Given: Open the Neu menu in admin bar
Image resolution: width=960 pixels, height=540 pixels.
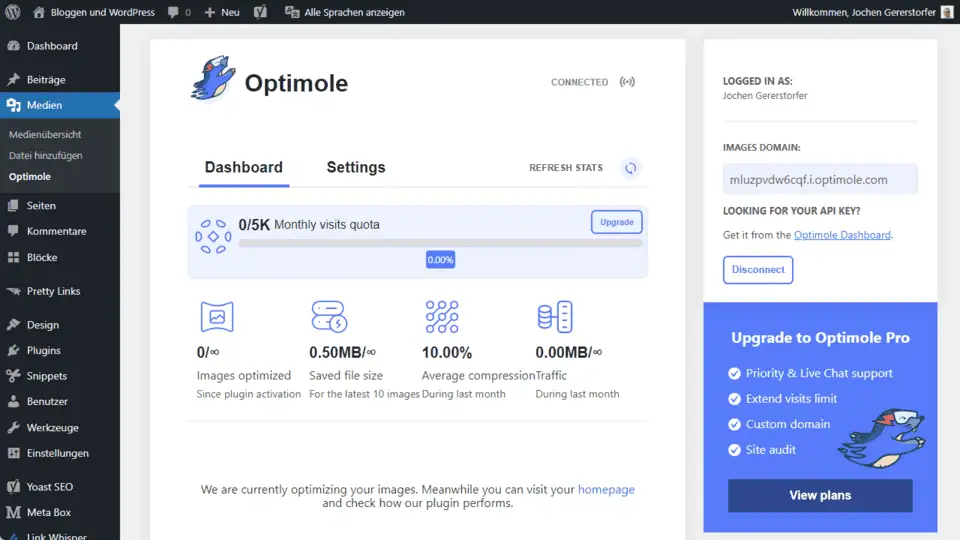Looking at the screenshot, I should 222,12.
